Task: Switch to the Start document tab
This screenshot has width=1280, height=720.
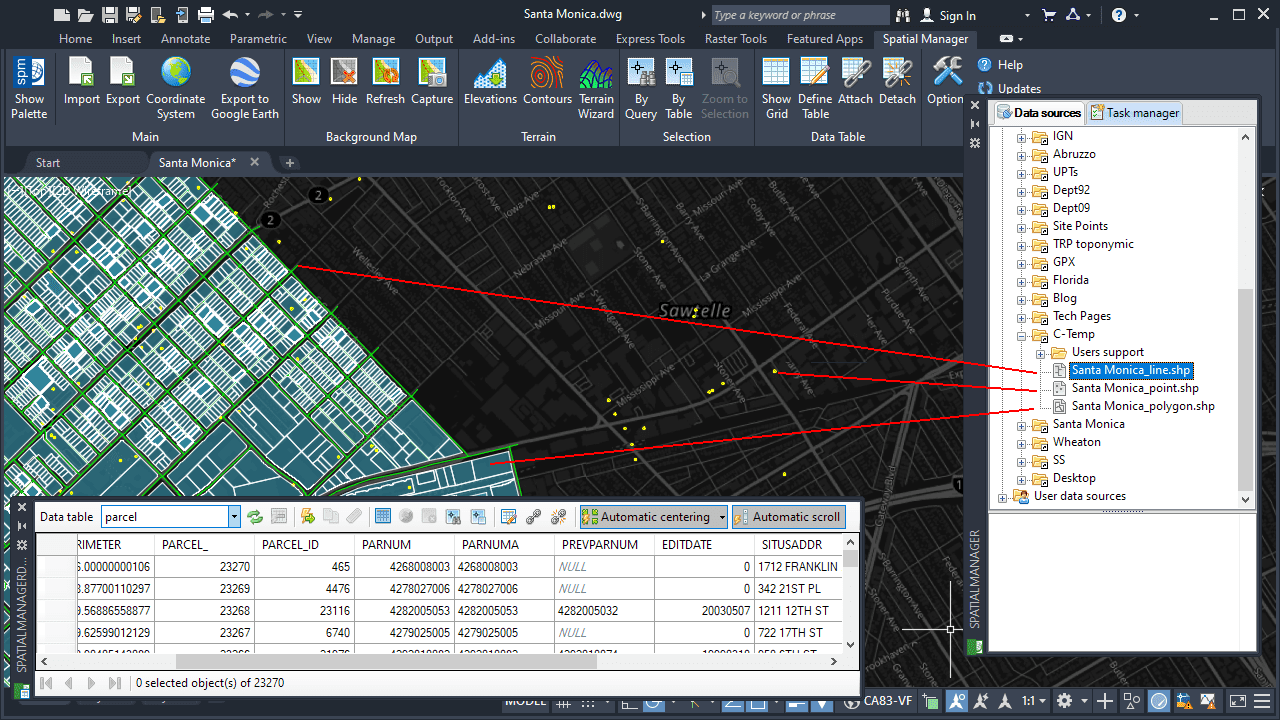Action: pos(48,162)
